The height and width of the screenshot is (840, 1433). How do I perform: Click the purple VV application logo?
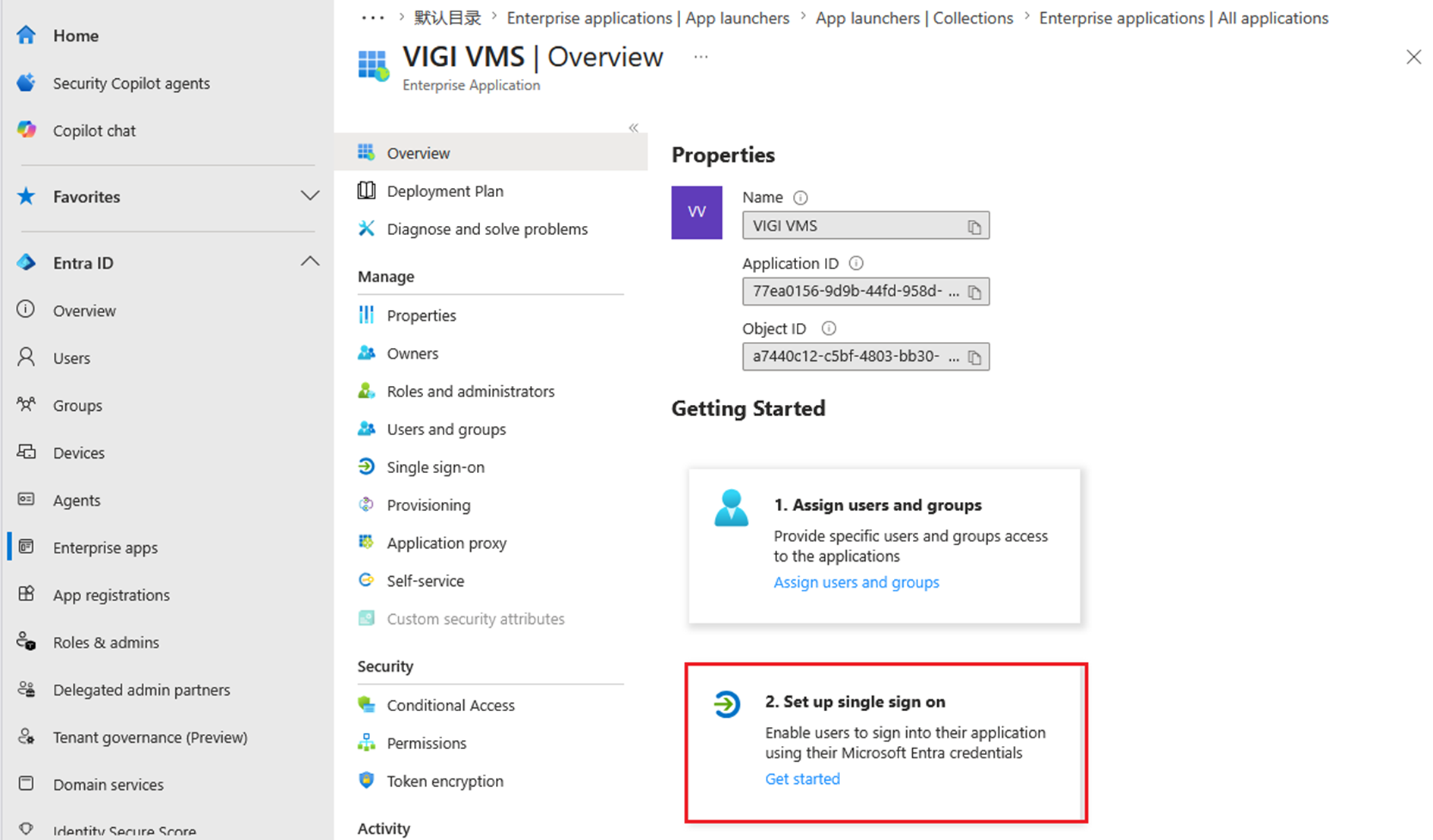(697, 212)
